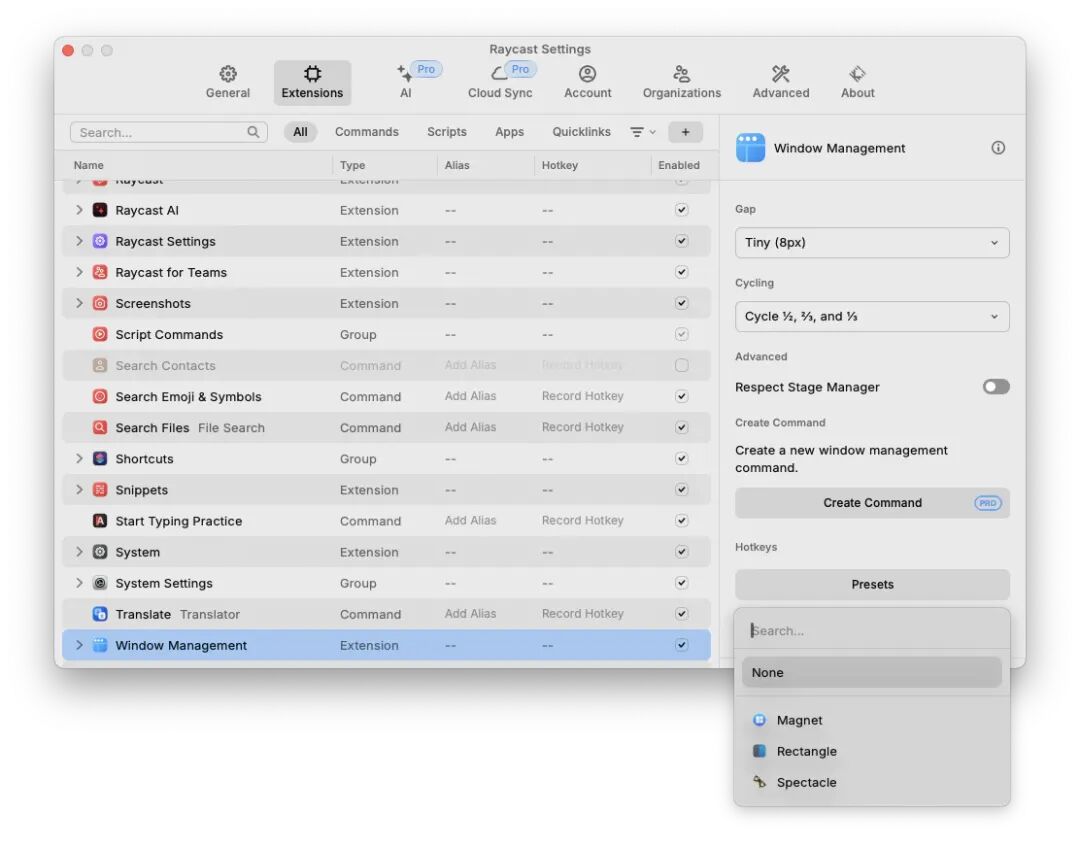Click the plus button to add extension

[685, 132]
